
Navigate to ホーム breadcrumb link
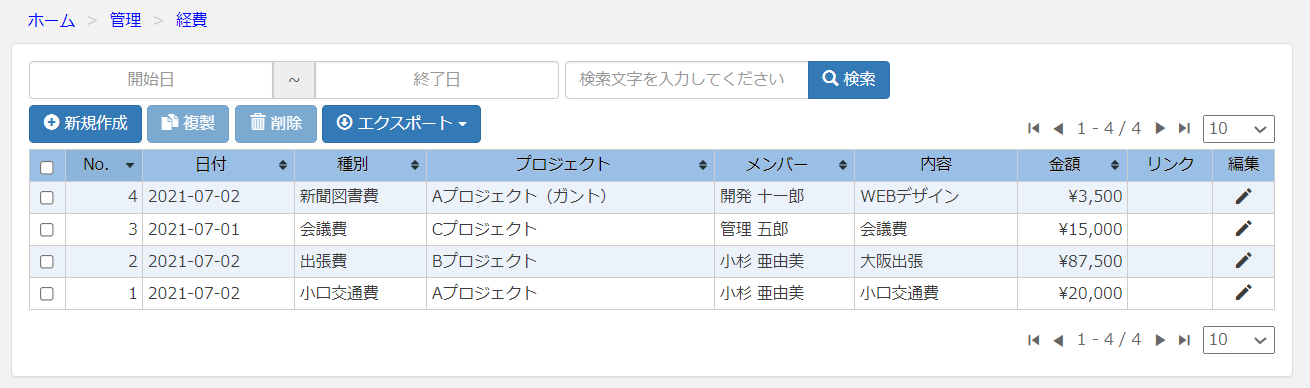[x=51, y=19]
